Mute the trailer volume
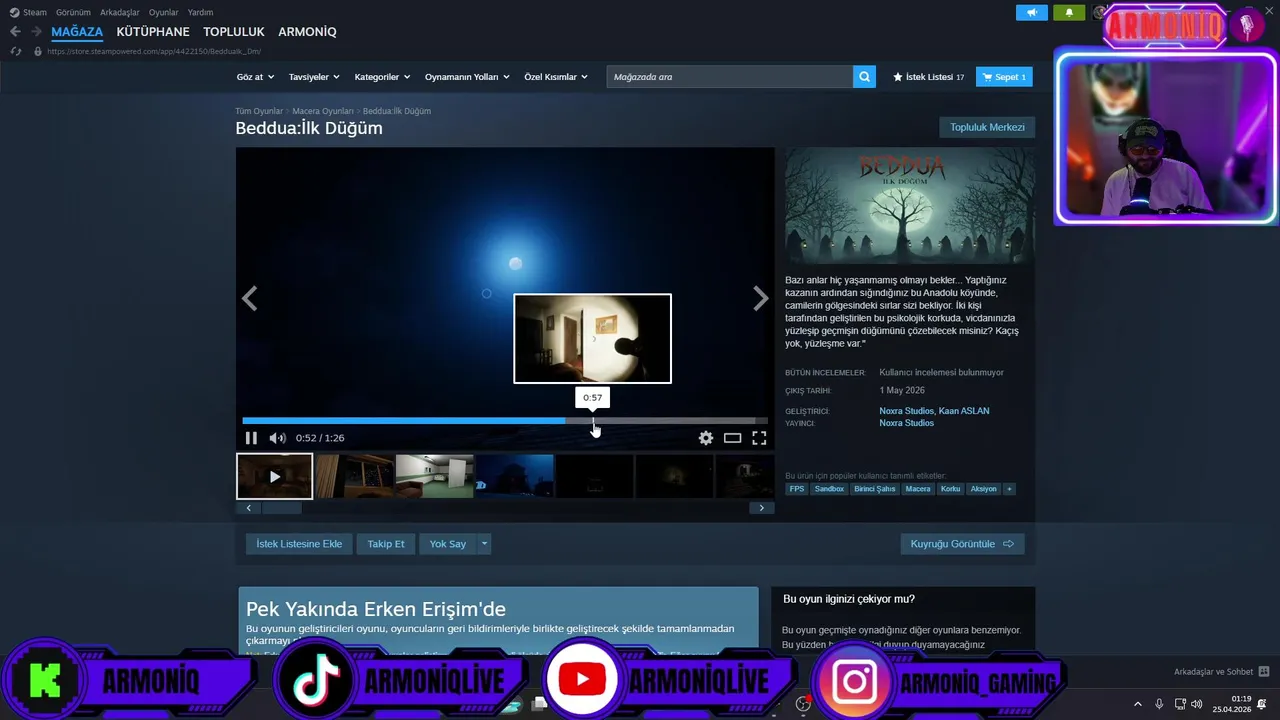The height and width of the screenshot is (720, 1280). [x=277, y=438]
